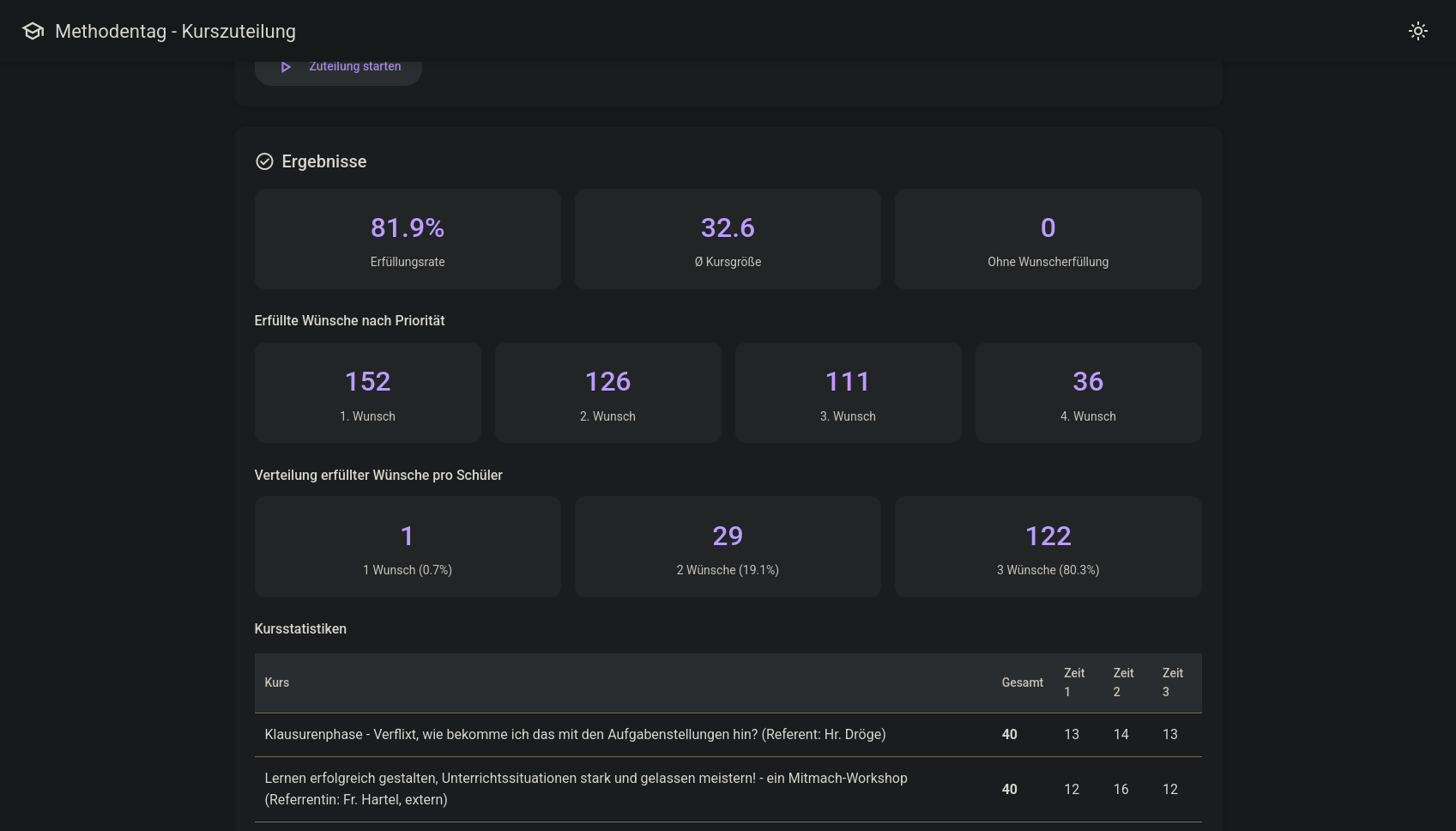Click the checkmark circle icon next to Ergebnisse
This screenshot has width=1456, height=831.
[x=264, y=161]
